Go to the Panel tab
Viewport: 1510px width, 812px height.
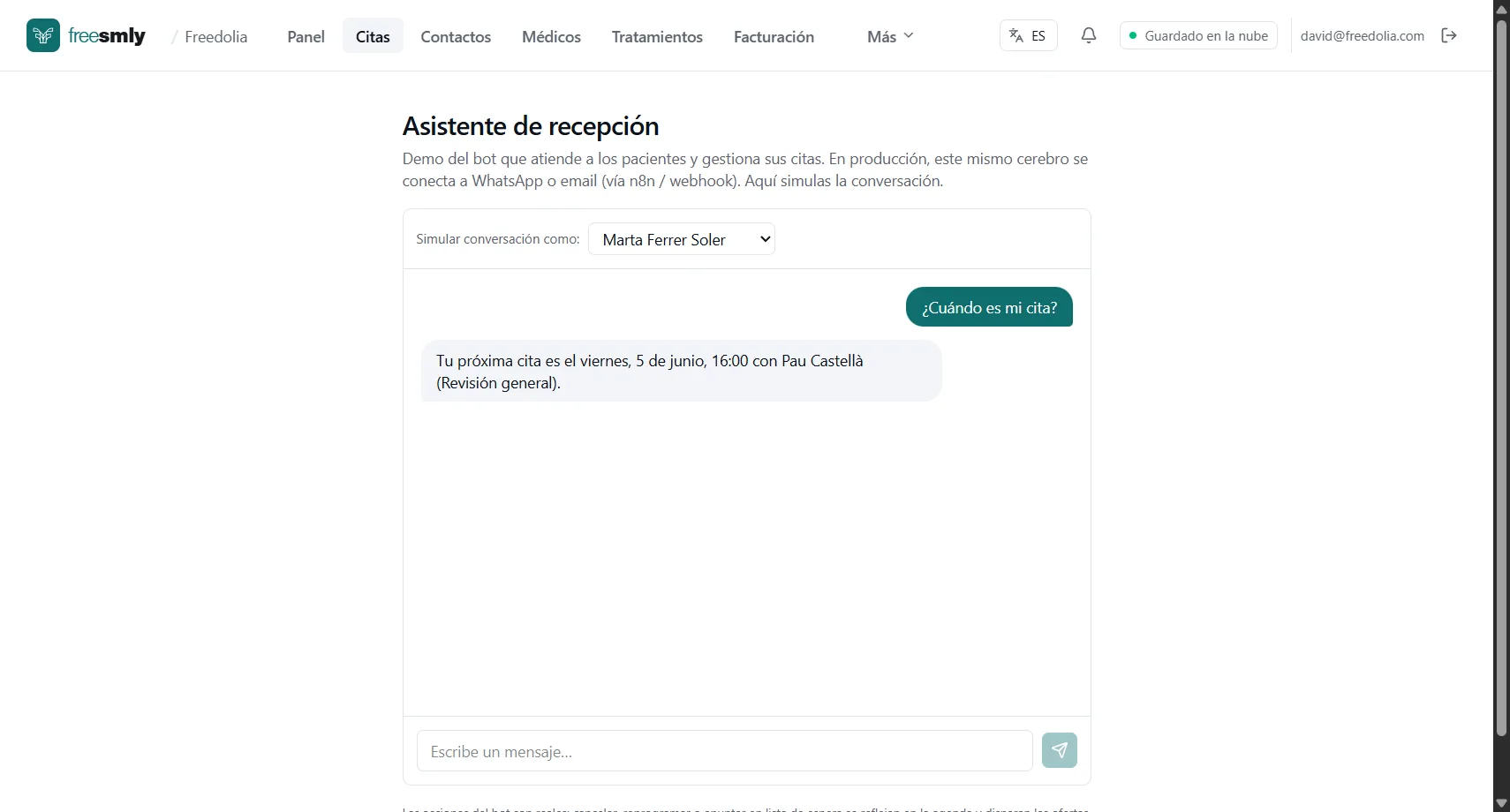pos(306,36)
